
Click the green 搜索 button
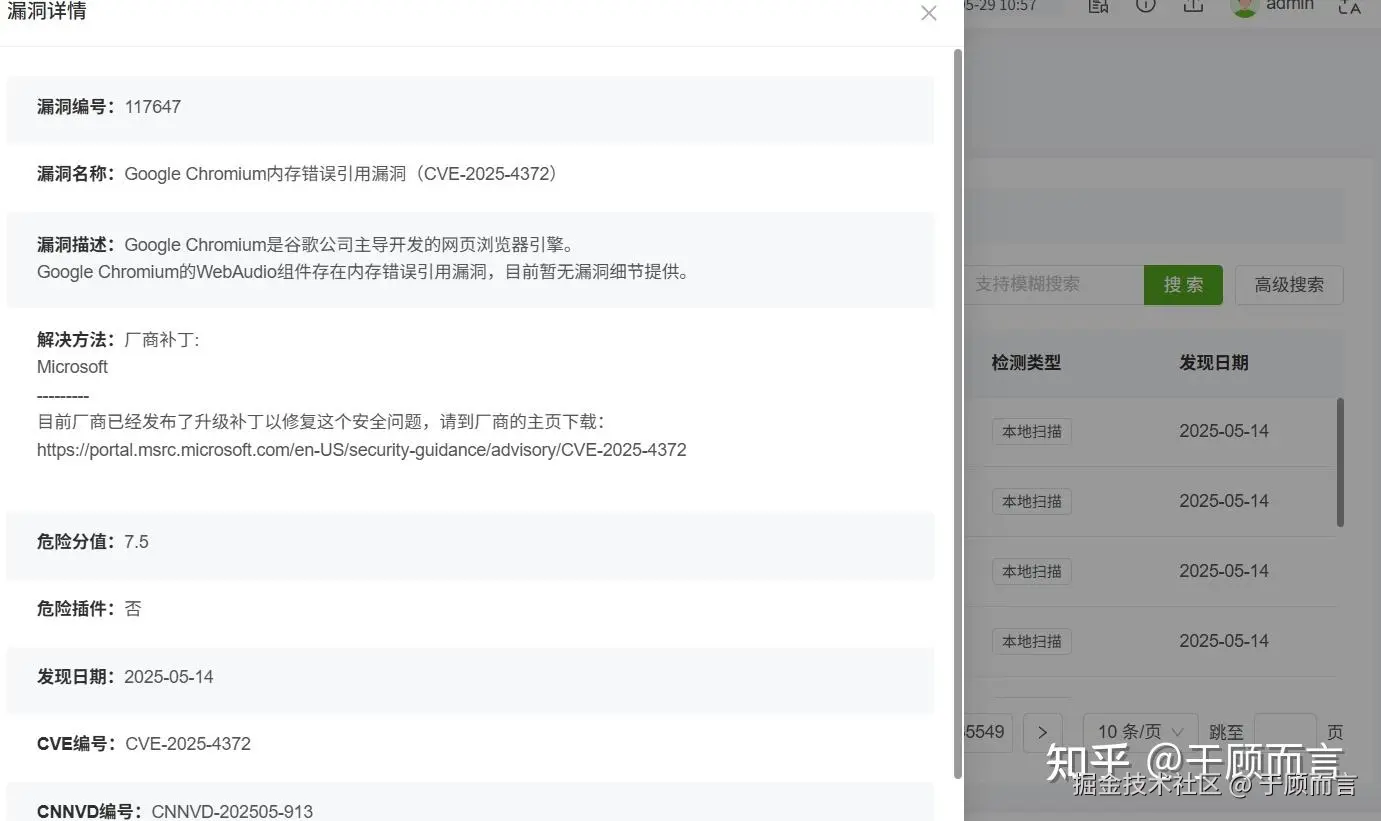click(x=1183, y=285)
